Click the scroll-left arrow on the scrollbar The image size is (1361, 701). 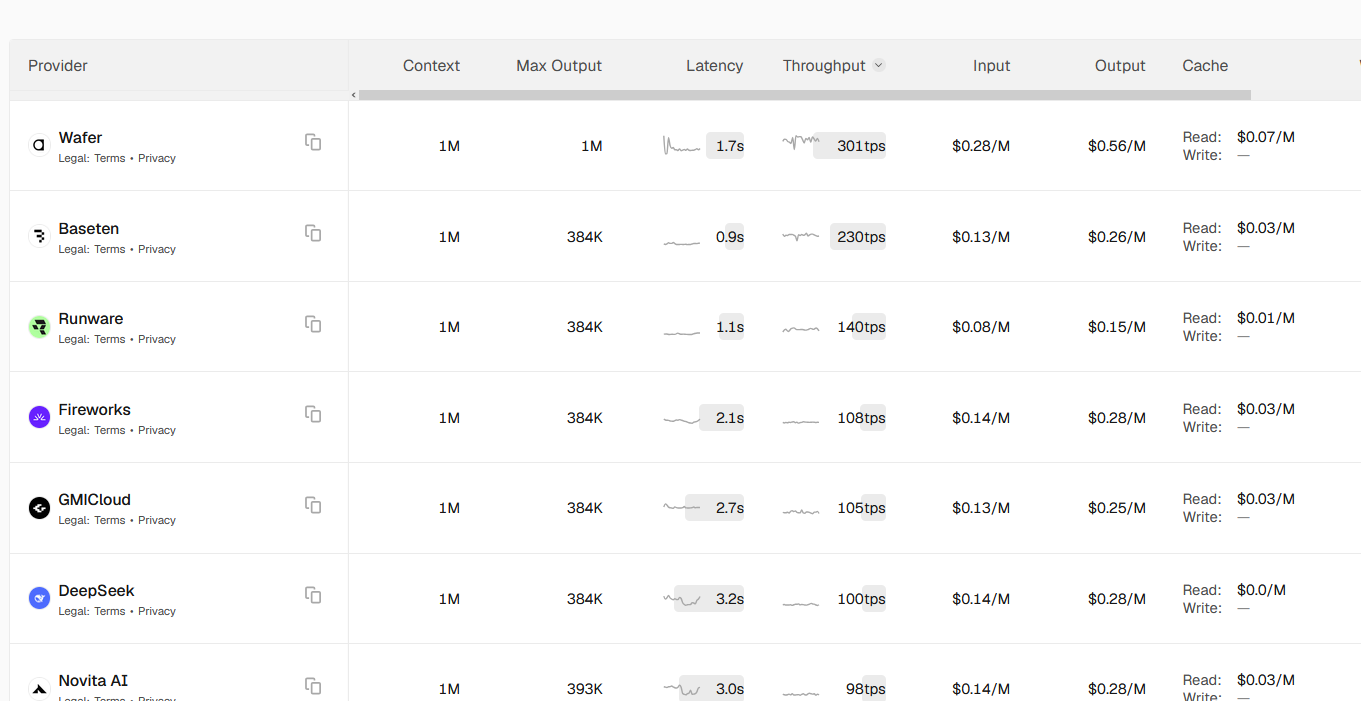(x=354, y=95)
